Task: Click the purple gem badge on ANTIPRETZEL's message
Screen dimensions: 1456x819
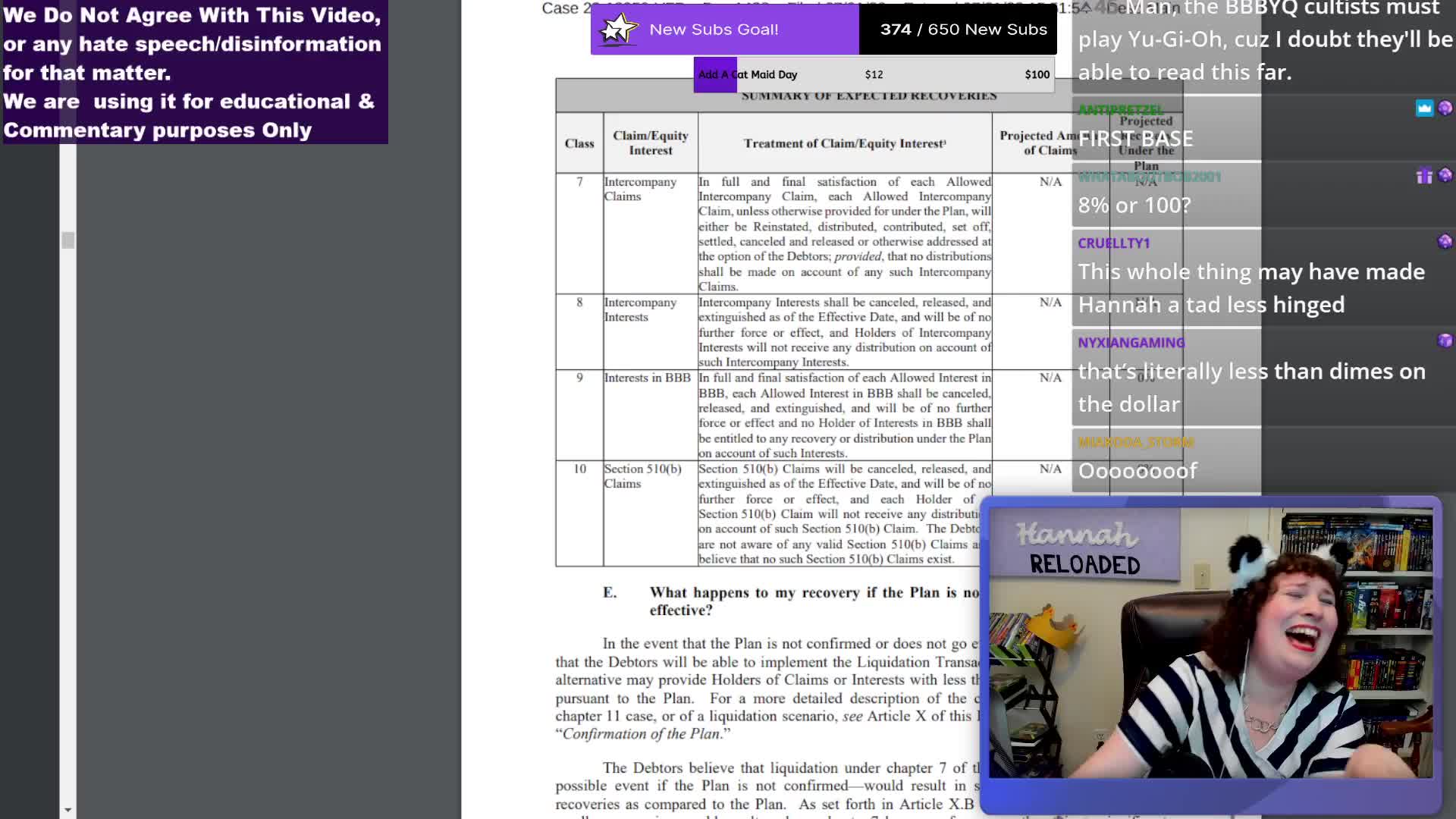Action: (1445, 108)
